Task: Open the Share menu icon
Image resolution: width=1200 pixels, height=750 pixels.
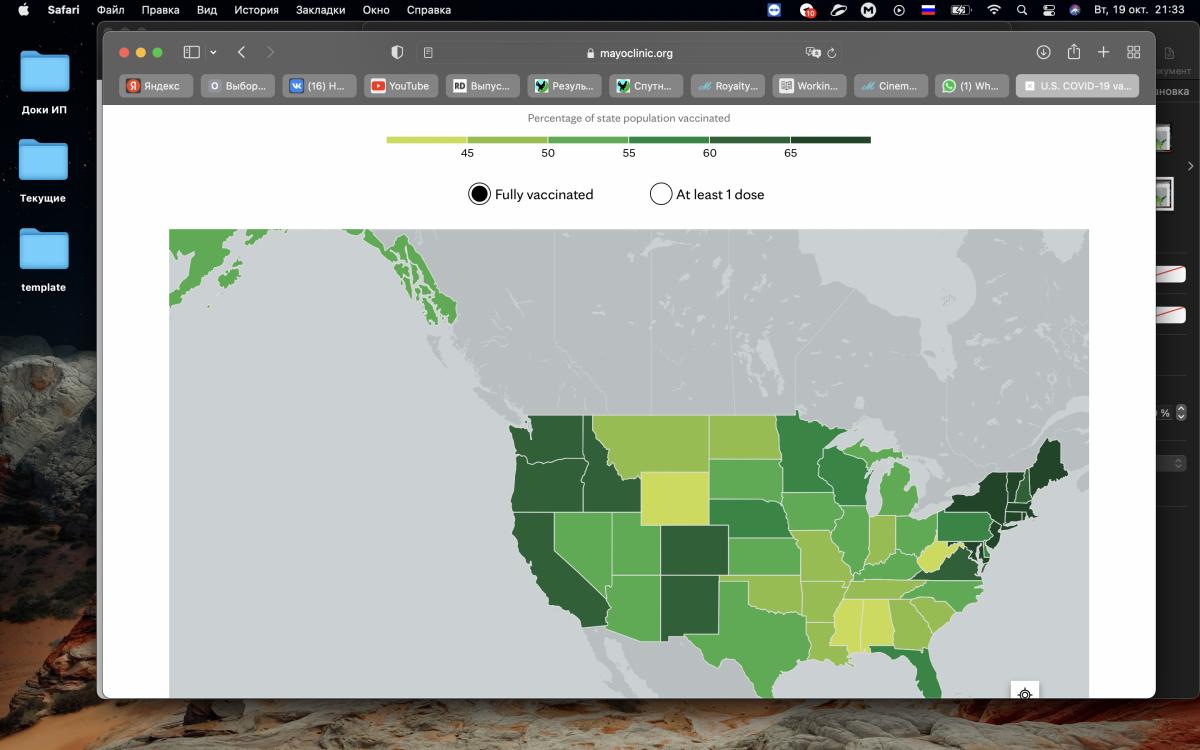Action: [x=1074, y=52]
